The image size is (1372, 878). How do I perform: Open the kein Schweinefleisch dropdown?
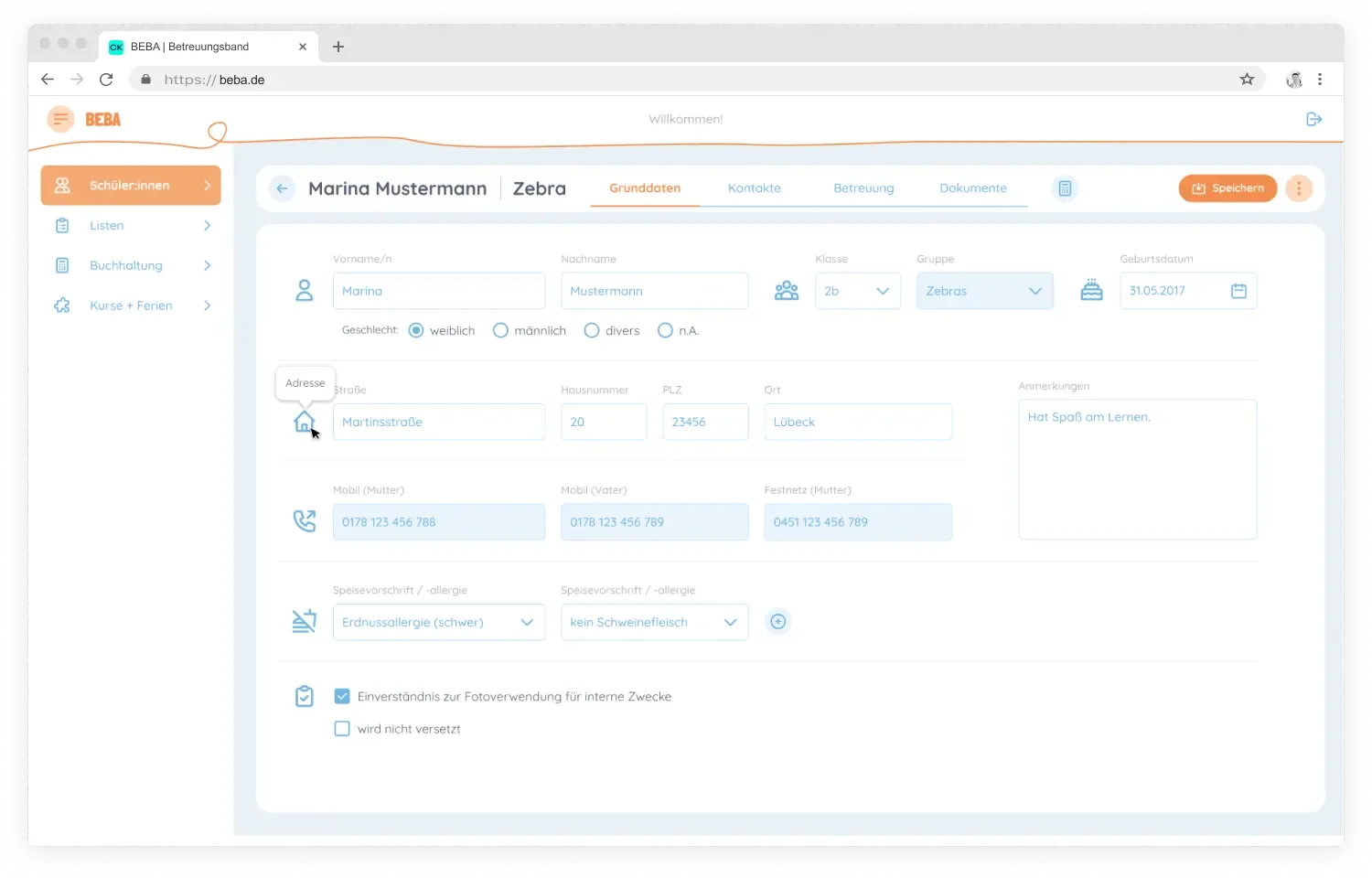[x=655, y=622]
